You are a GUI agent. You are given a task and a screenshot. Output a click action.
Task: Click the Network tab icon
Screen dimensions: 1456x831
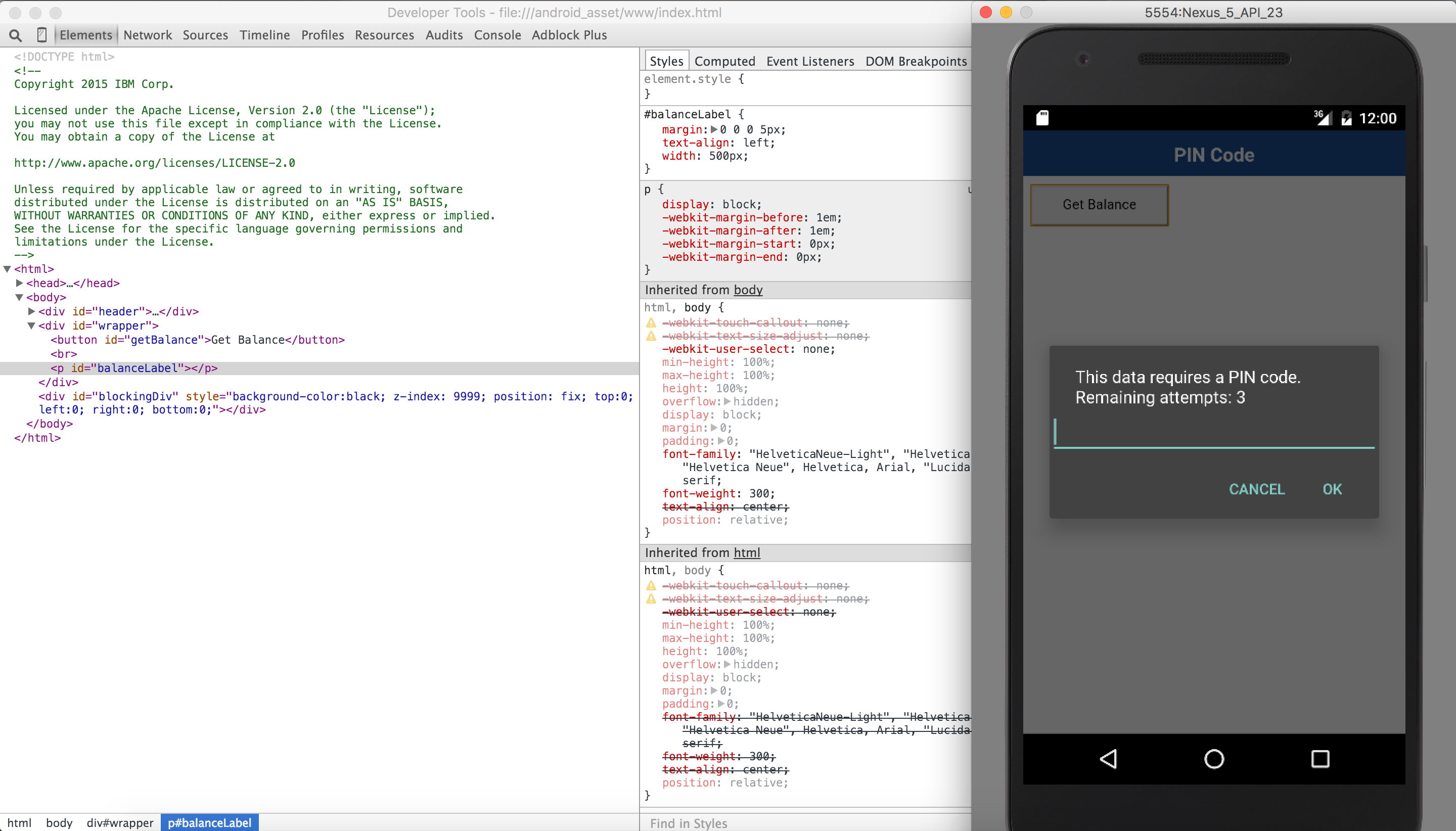(x=147, y=35)
